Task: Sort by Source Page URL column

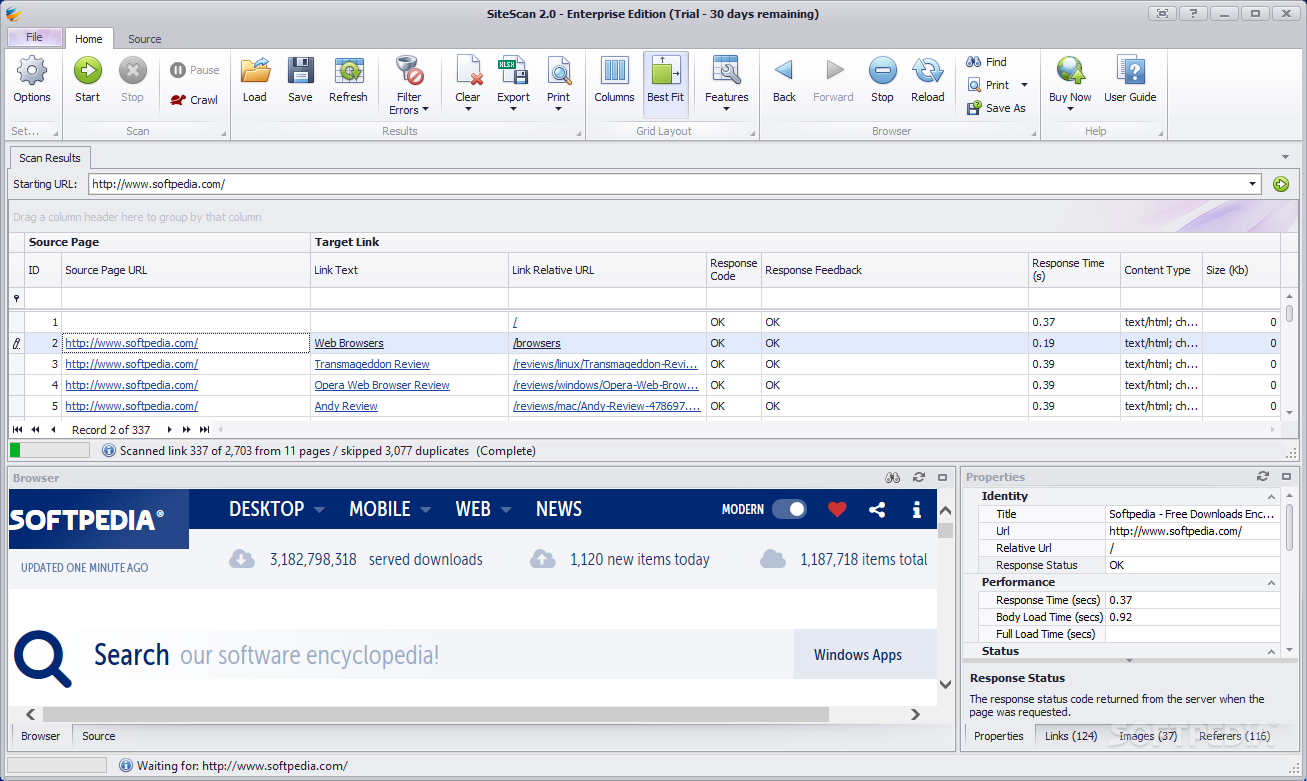Action: [186, 270]
